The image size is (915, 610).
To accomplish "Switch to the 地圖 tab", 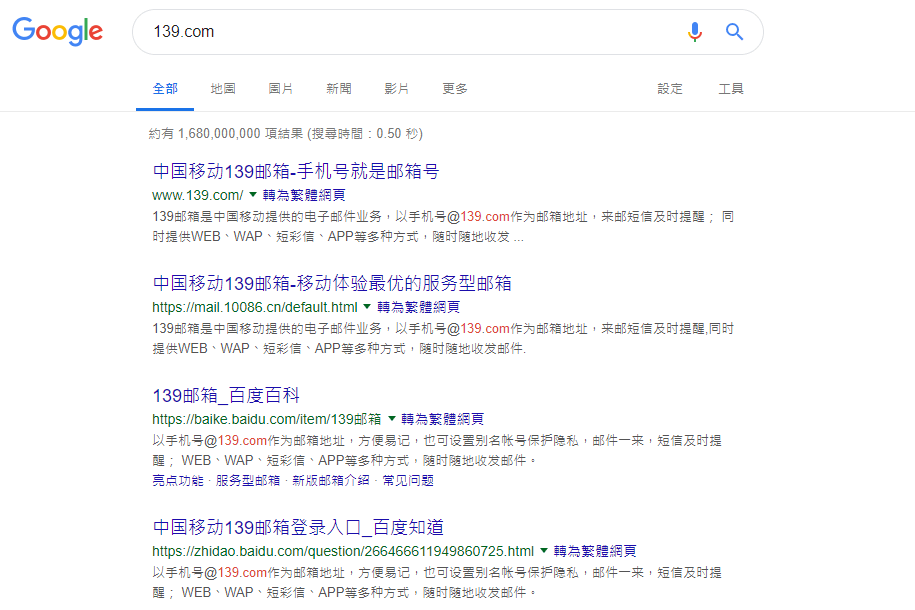I will pyautogui.click(x=223, y=89).
